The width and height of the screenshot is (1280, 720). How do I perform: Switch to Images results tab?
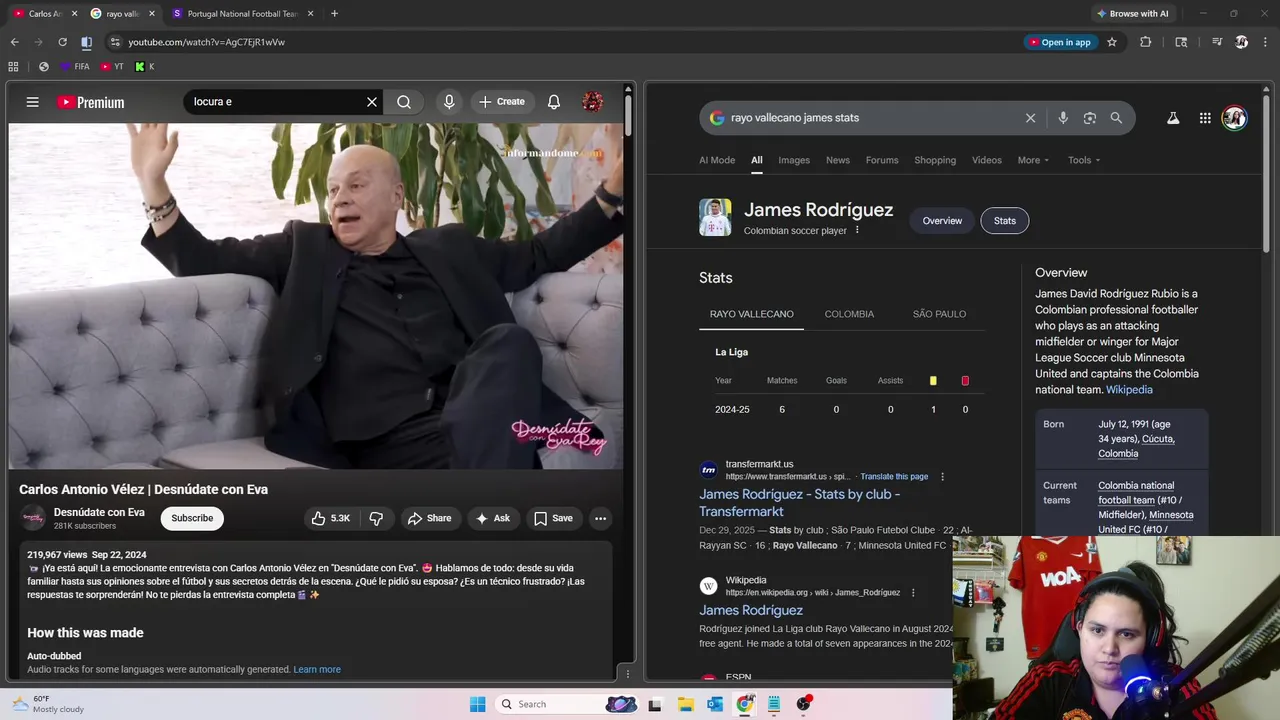click(794, 160)
